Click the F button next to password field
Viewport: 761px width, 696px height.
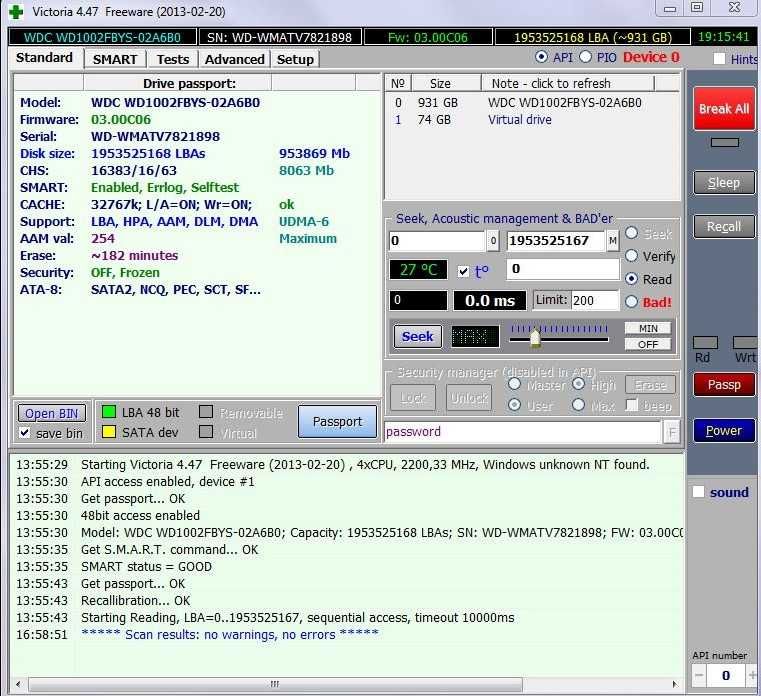(672, 432)
